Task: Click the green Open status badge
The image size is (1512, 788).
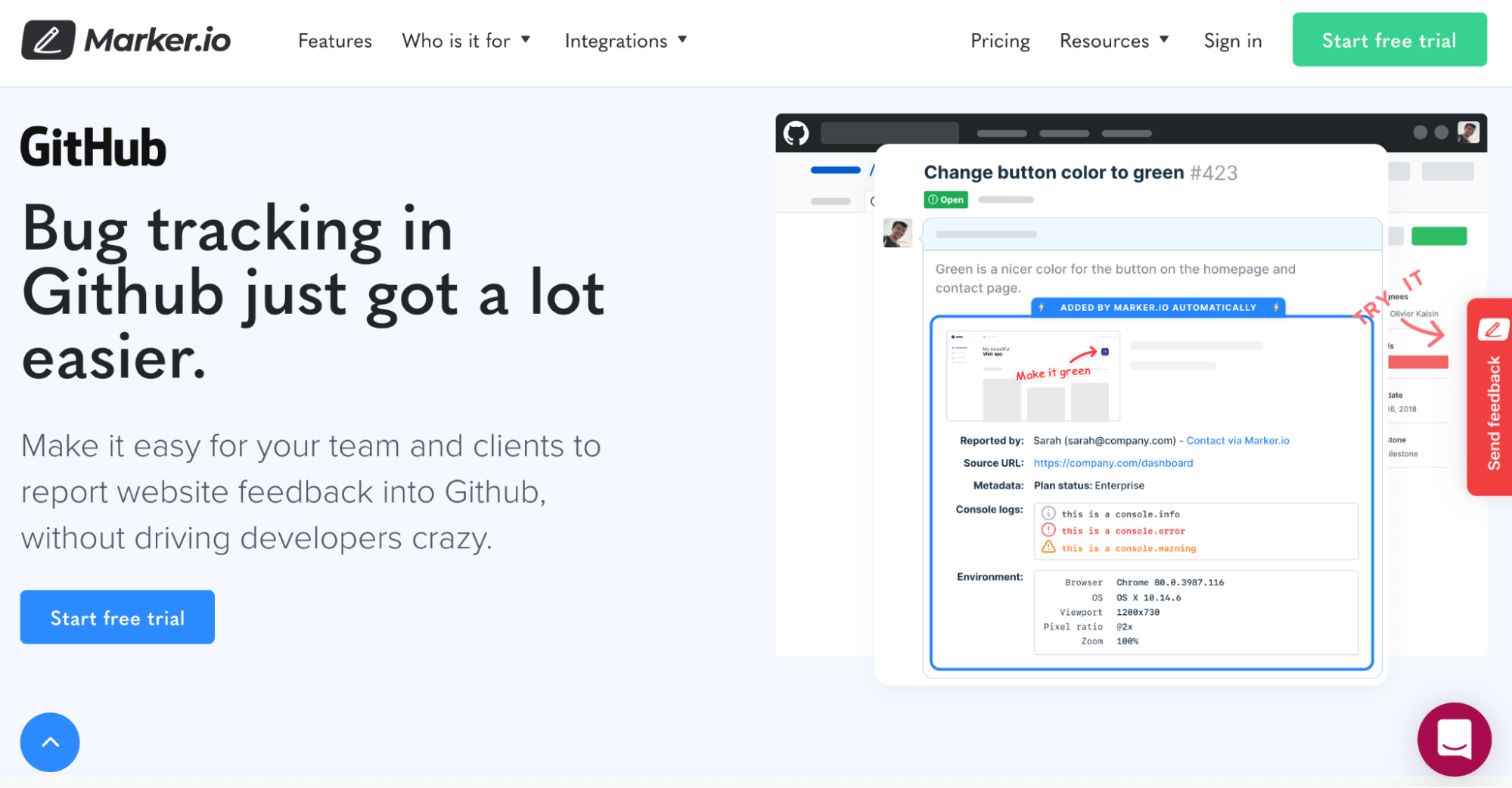Action: click(x=945, y=200)
